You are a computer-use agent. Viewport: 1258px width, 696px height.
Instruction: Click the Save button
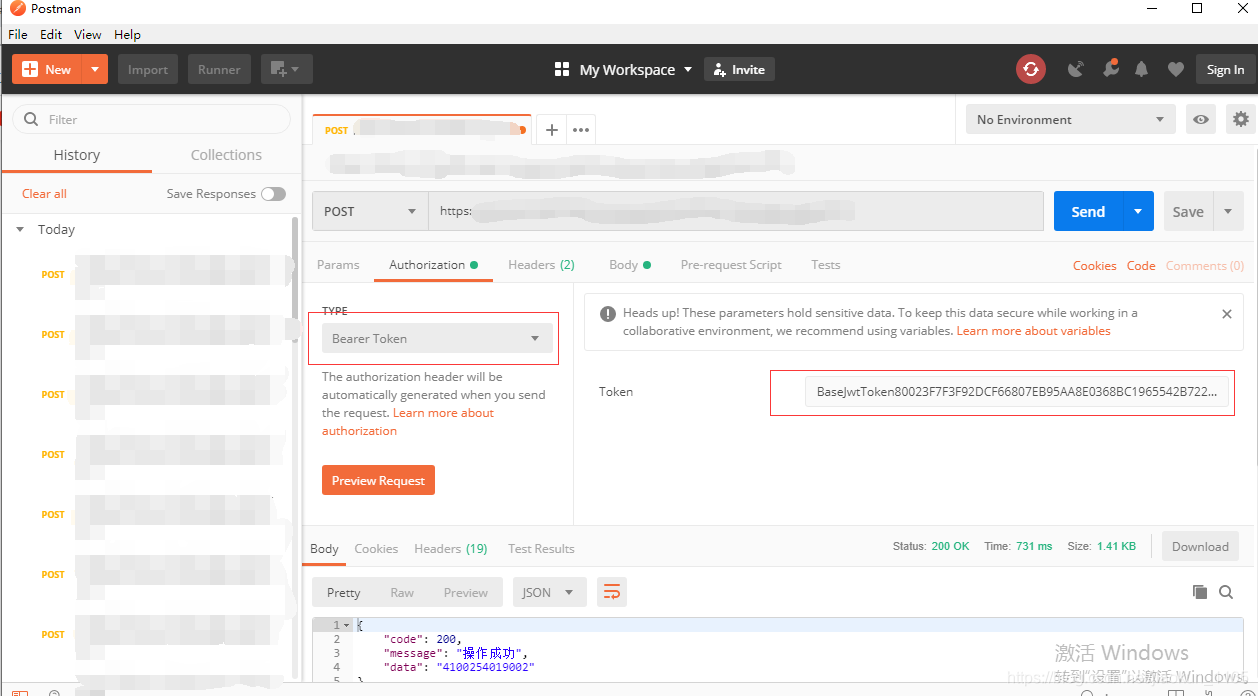1188,211
